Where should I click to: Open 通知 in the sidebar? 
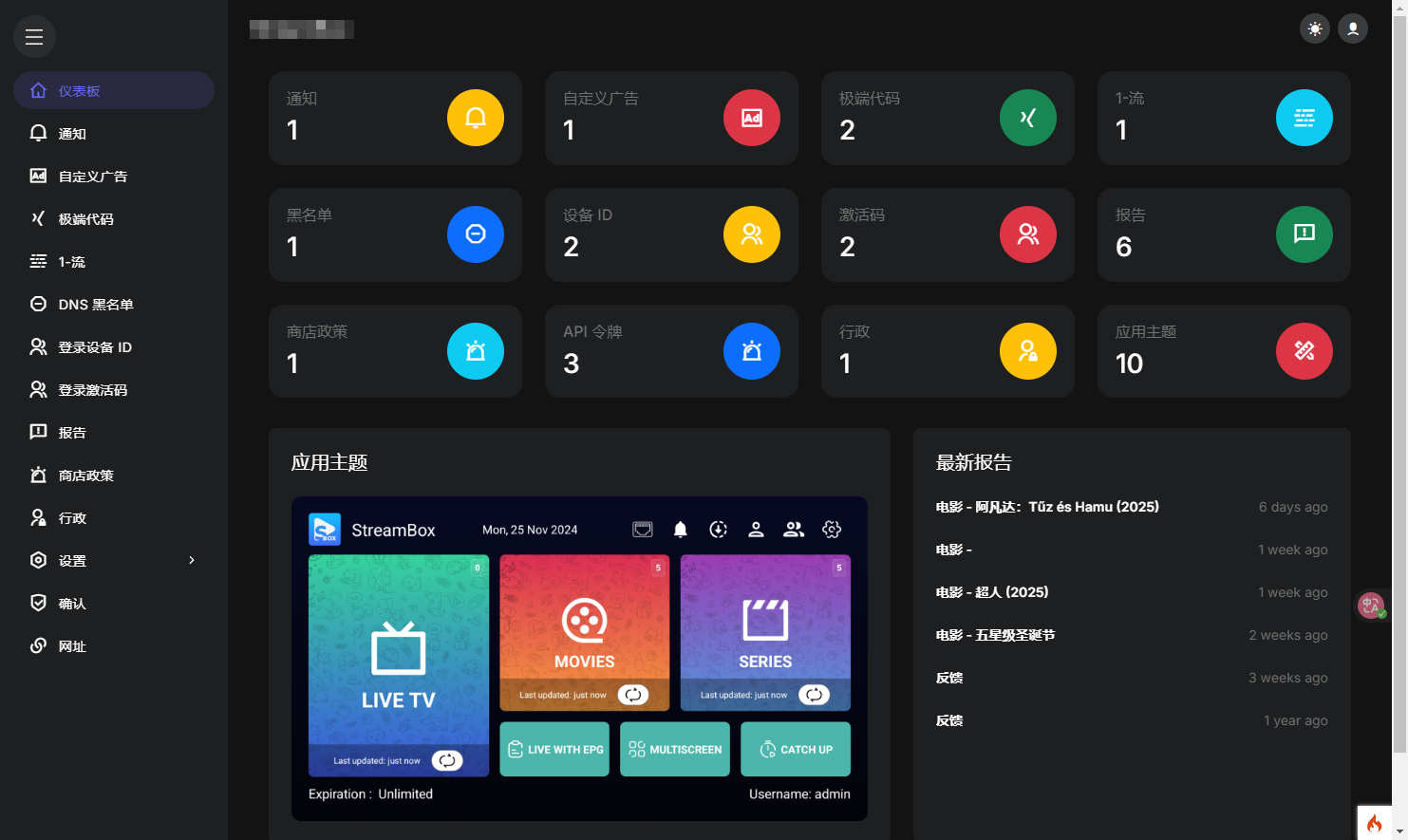point(114,133)
